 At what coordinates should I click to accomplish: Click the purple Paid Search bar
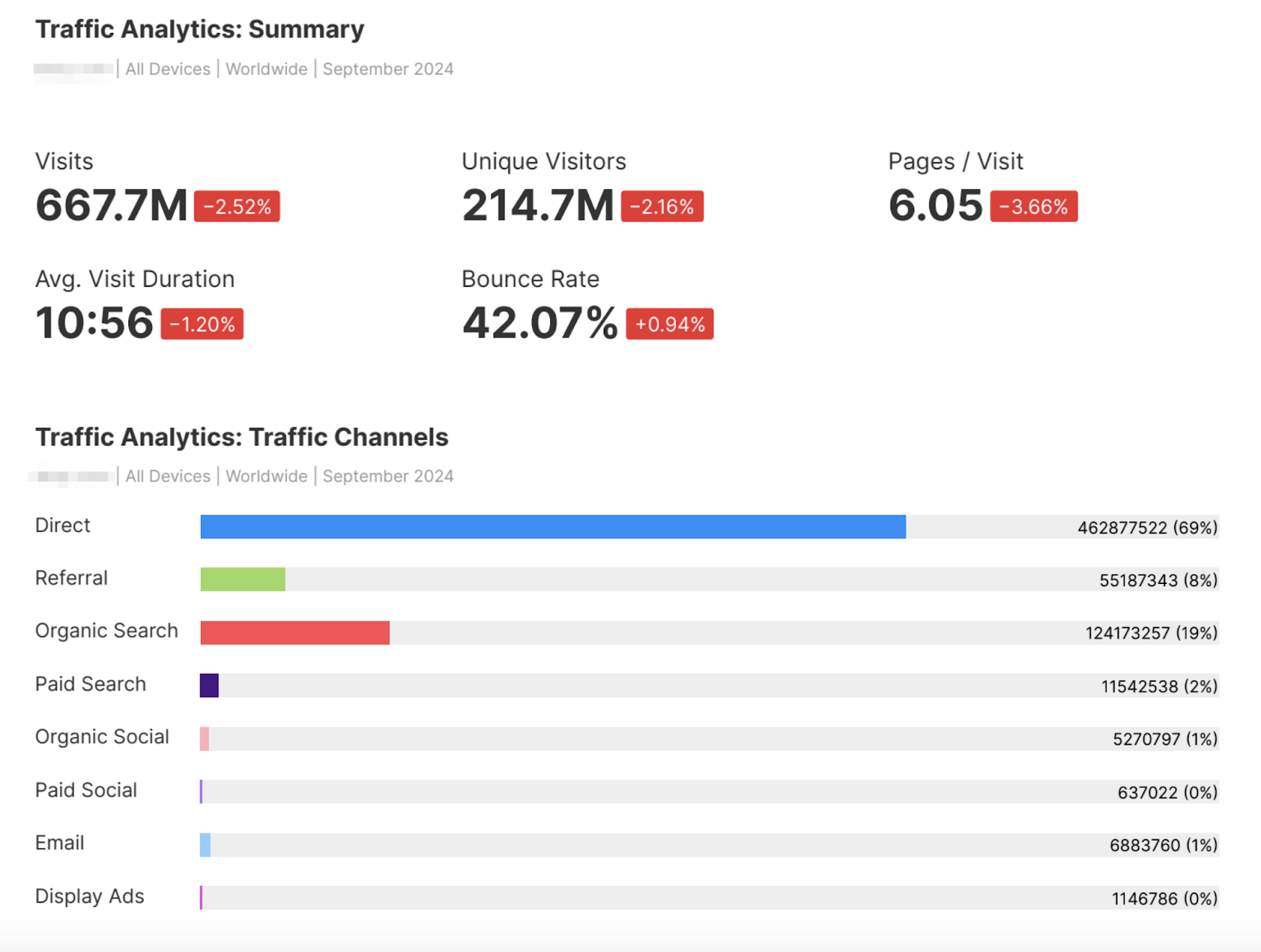coord(209,686)
